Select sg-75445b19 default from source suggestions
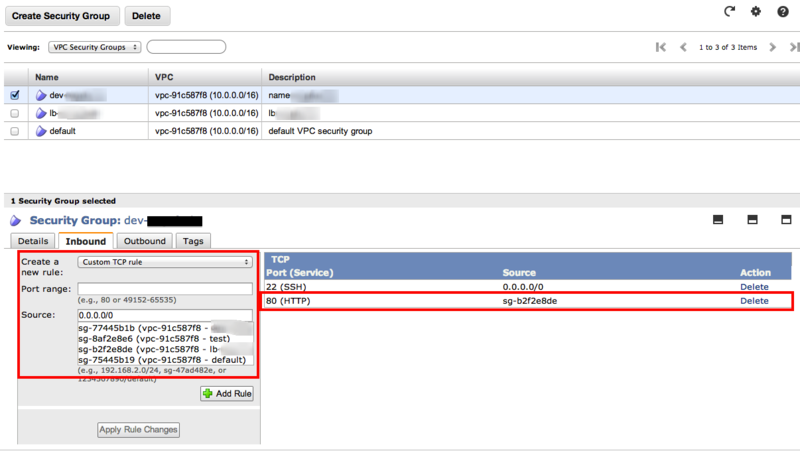Viewport: 800px width, 451px height. click(x=165, y=360)
